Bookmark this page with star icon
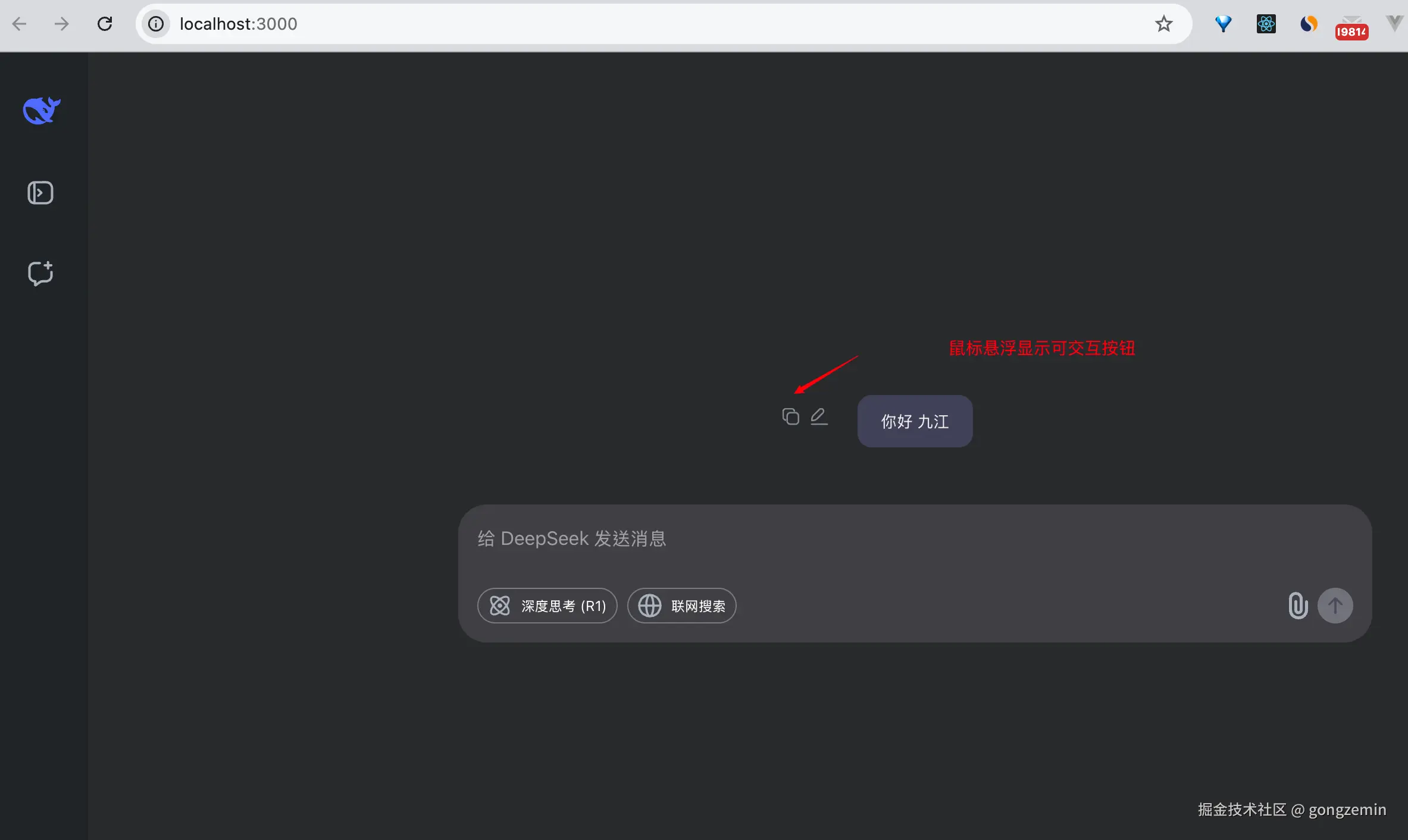The image size is (1408, 840). (1163, 24)
